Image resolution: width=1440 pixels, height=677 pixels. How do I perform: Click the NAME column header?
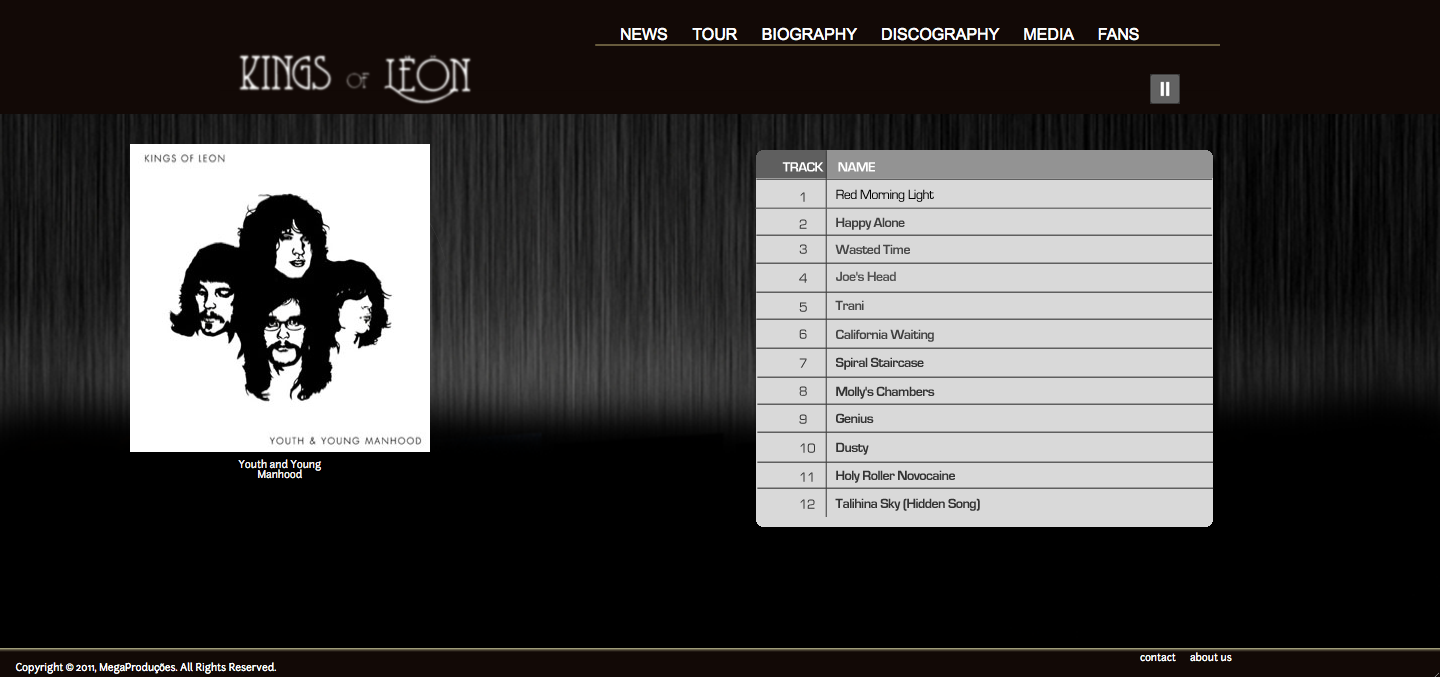[856, 167]
